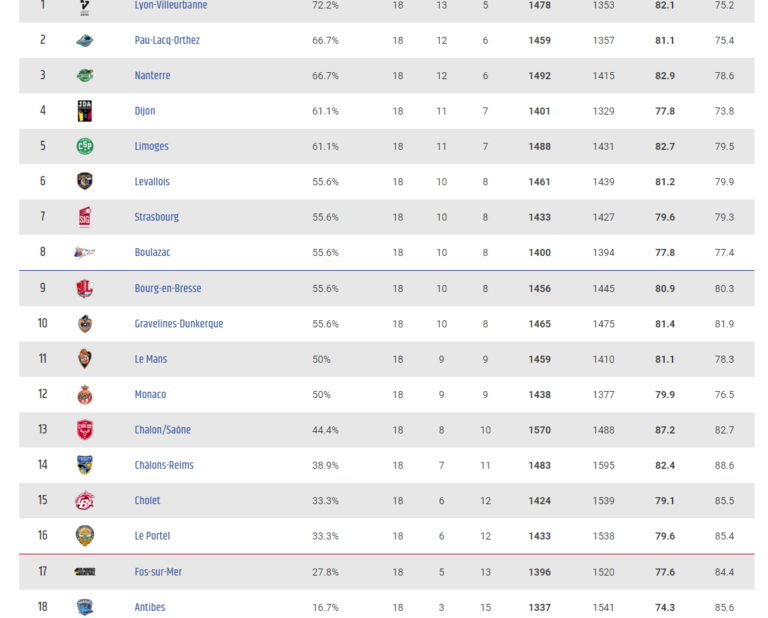Screen dimensions: 768x618
Task: Open the Gravelines-Dunkerque team link
Action: (x=179, y=324)
